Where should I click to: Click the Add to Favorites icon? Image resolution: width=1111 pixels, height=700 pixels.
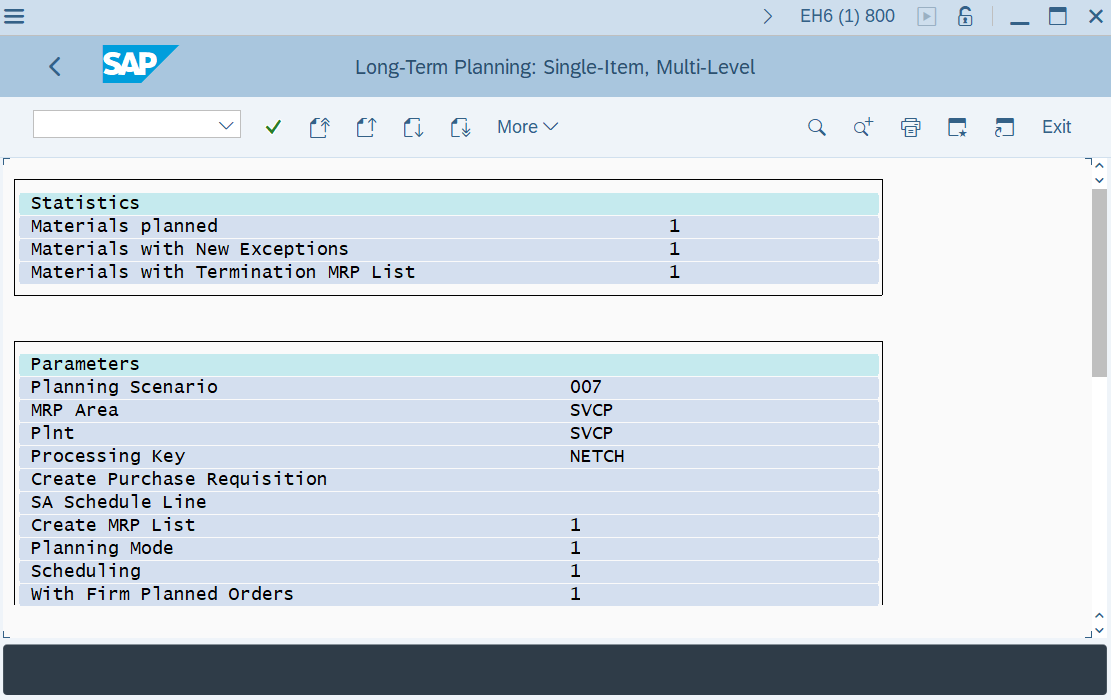tap(956, 127)
